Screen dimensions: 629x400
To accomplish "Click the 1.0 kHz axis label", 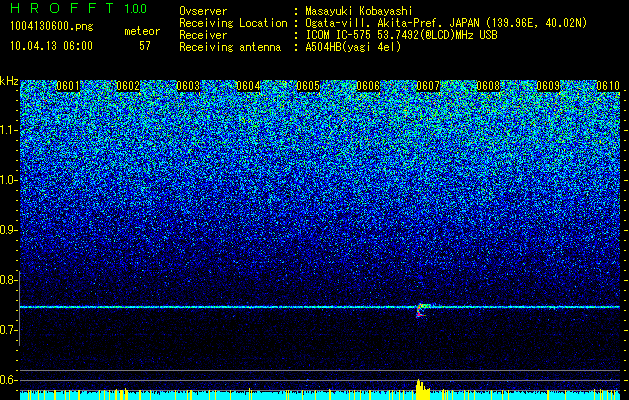I will pos(8,180).
